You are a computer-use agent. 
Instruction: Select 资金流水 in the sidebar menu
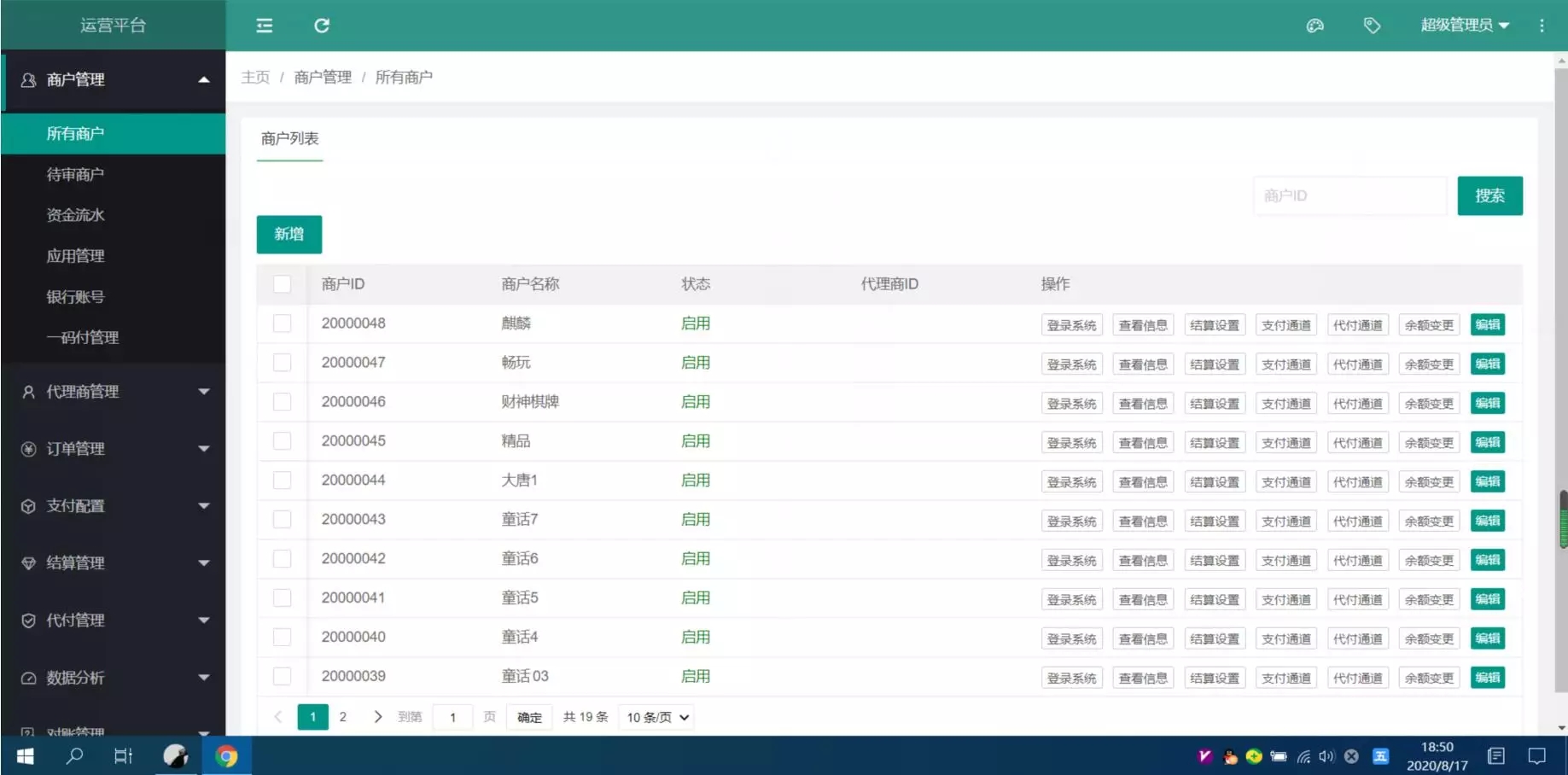pyautogui.click(x=75, y=215)
